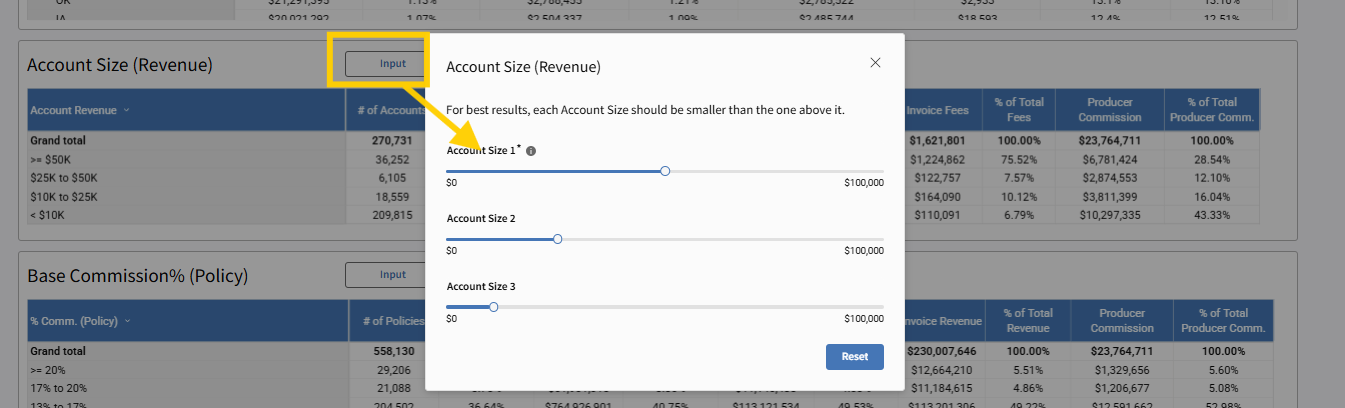Click the Account Size 3 slider handle
The height and width of the screenshot is (408, 1345).
493,307
